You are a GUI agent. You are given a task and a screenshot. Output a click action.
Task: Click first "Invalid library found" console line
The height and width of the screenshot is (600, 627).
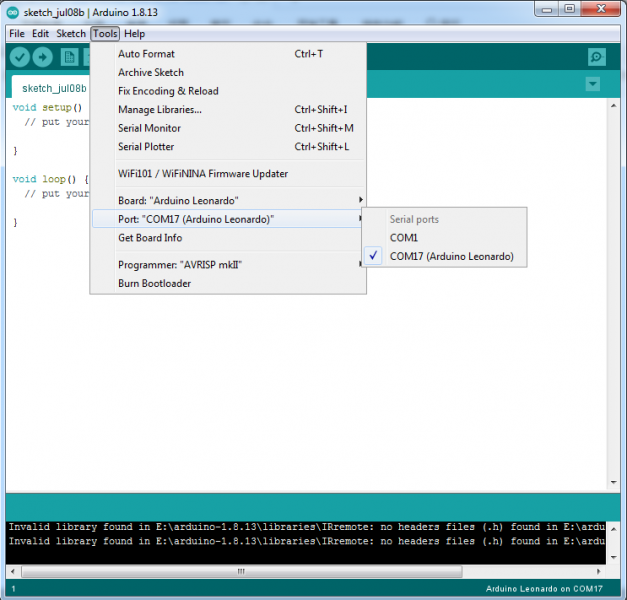[x=307, y=527]
